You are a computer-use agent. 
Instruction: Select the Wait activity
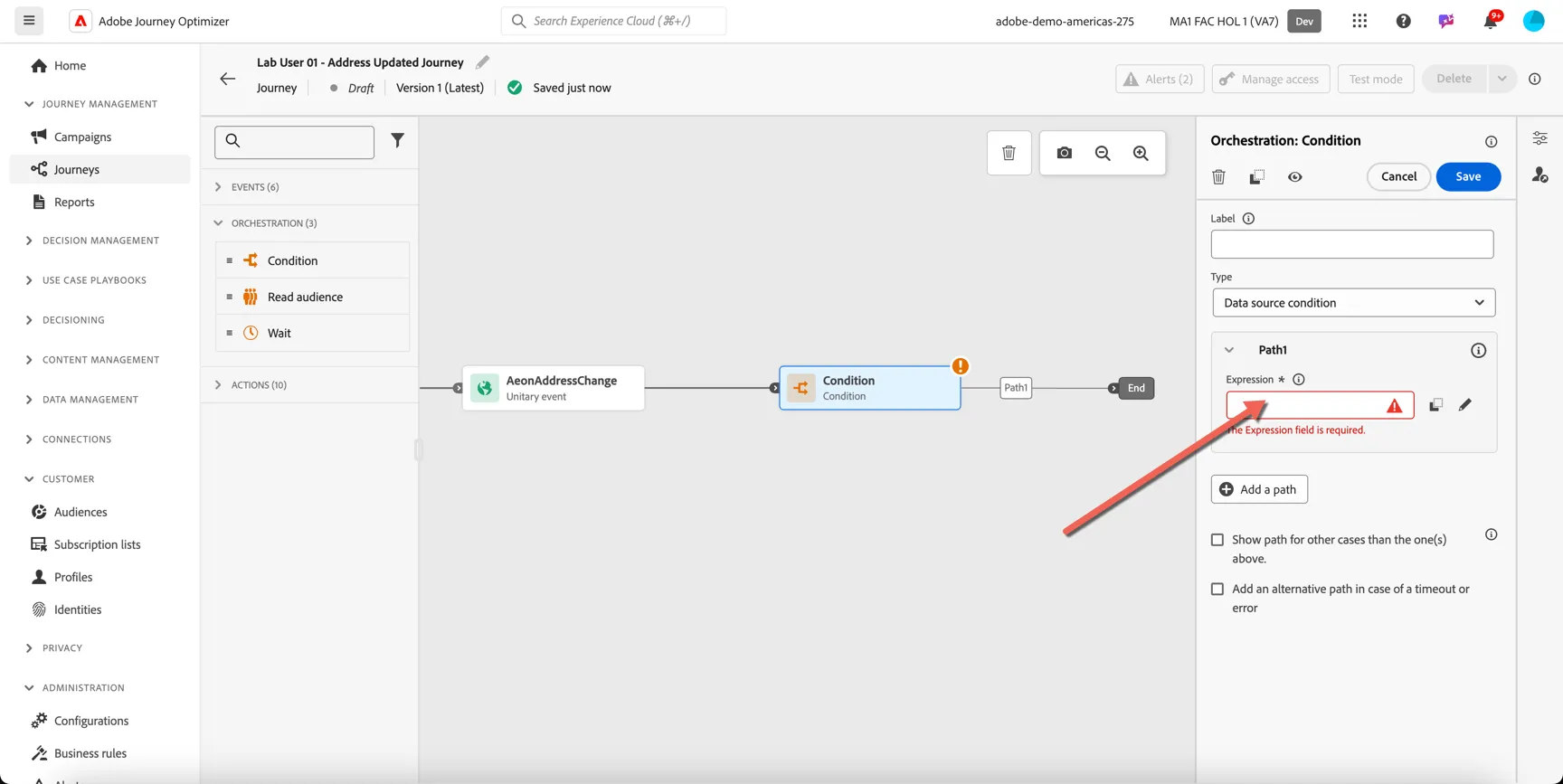[x=312, y=333]
